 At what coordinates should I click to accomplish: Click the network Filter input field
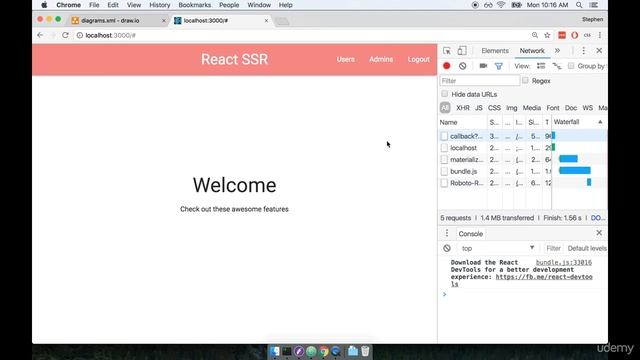(x=480, y=81)
